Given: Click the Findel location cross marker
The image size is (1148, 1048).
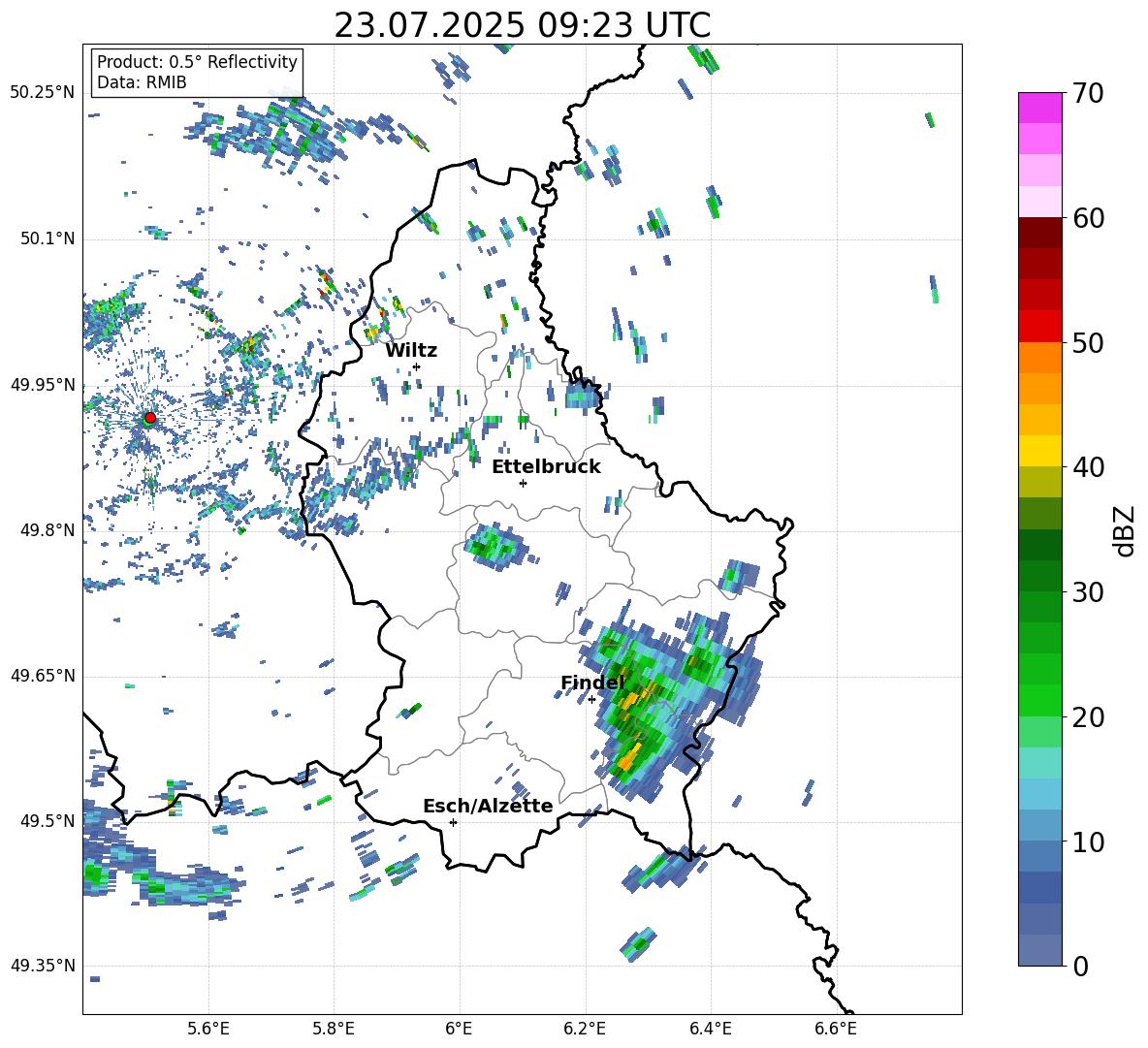Looking at the screenshot, I should [x=591, y=700].
